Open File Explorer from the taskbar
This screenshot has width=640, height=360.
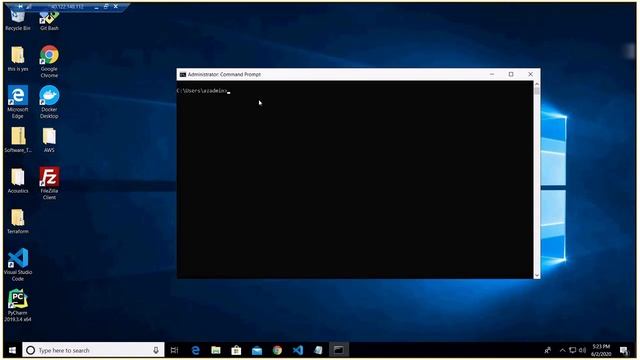pyautogui.click(x=216, y=350)
